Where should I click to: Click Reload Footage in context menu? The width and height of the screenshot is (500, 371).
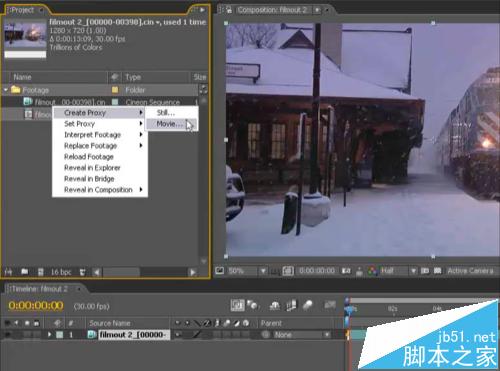point(100,157)
